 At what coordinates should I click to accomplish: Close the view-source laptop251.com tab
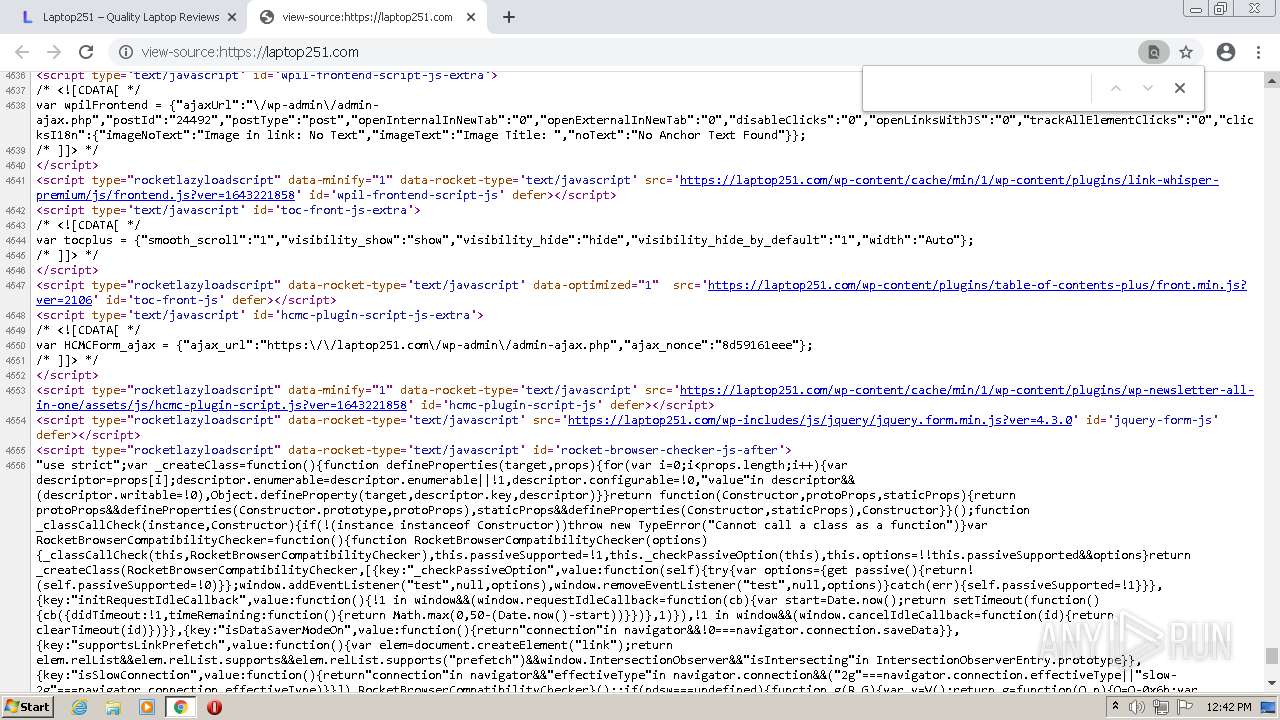[x=472, y=17]
